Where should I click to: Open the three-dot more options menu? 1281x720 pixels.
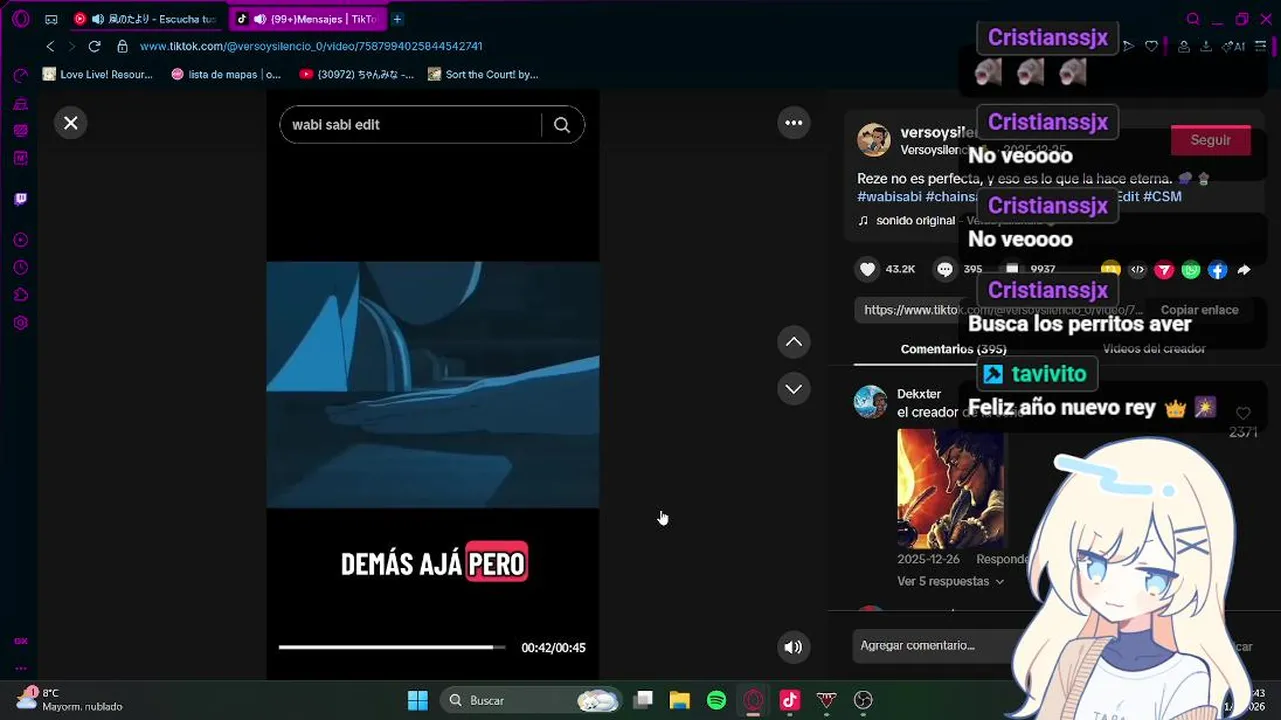point(794,123)
